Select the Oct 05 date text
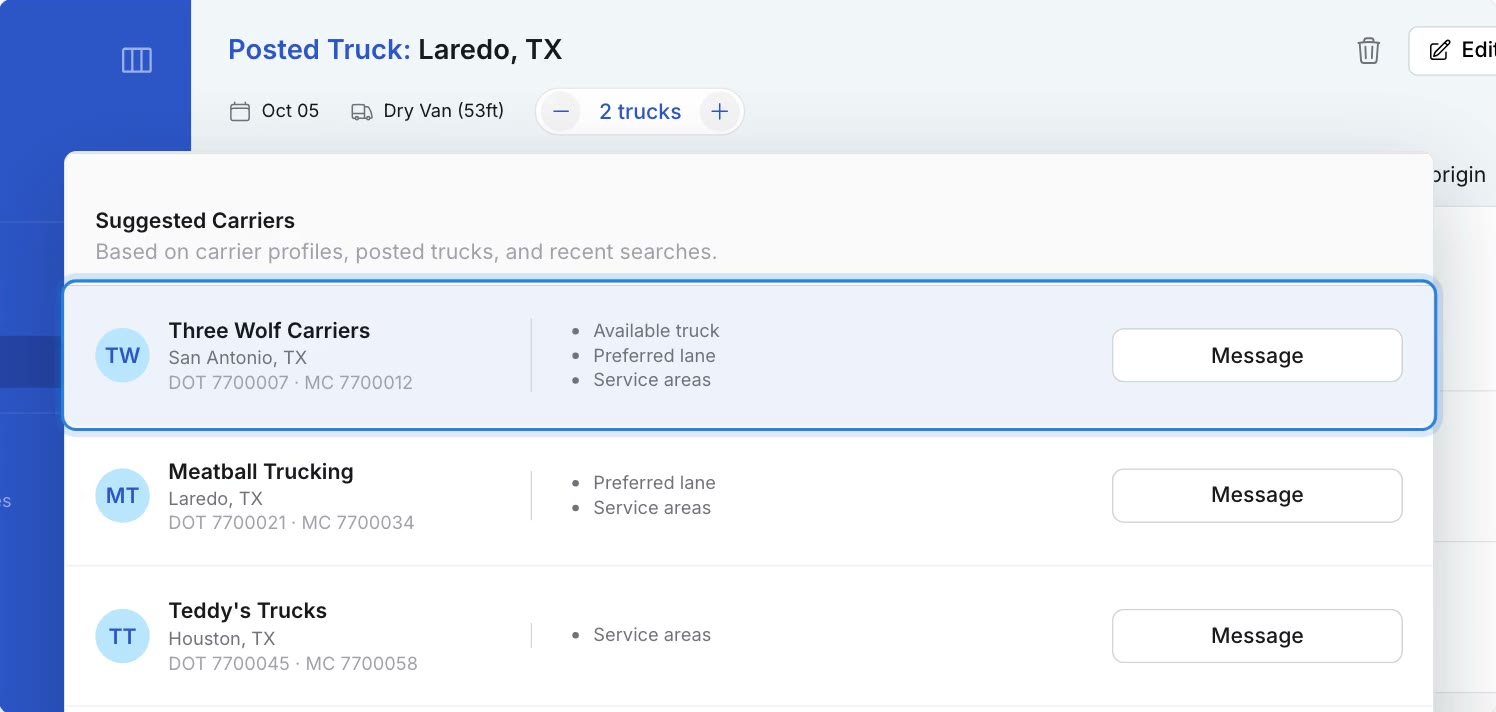 pyautogui.click(x=290, y=111)
